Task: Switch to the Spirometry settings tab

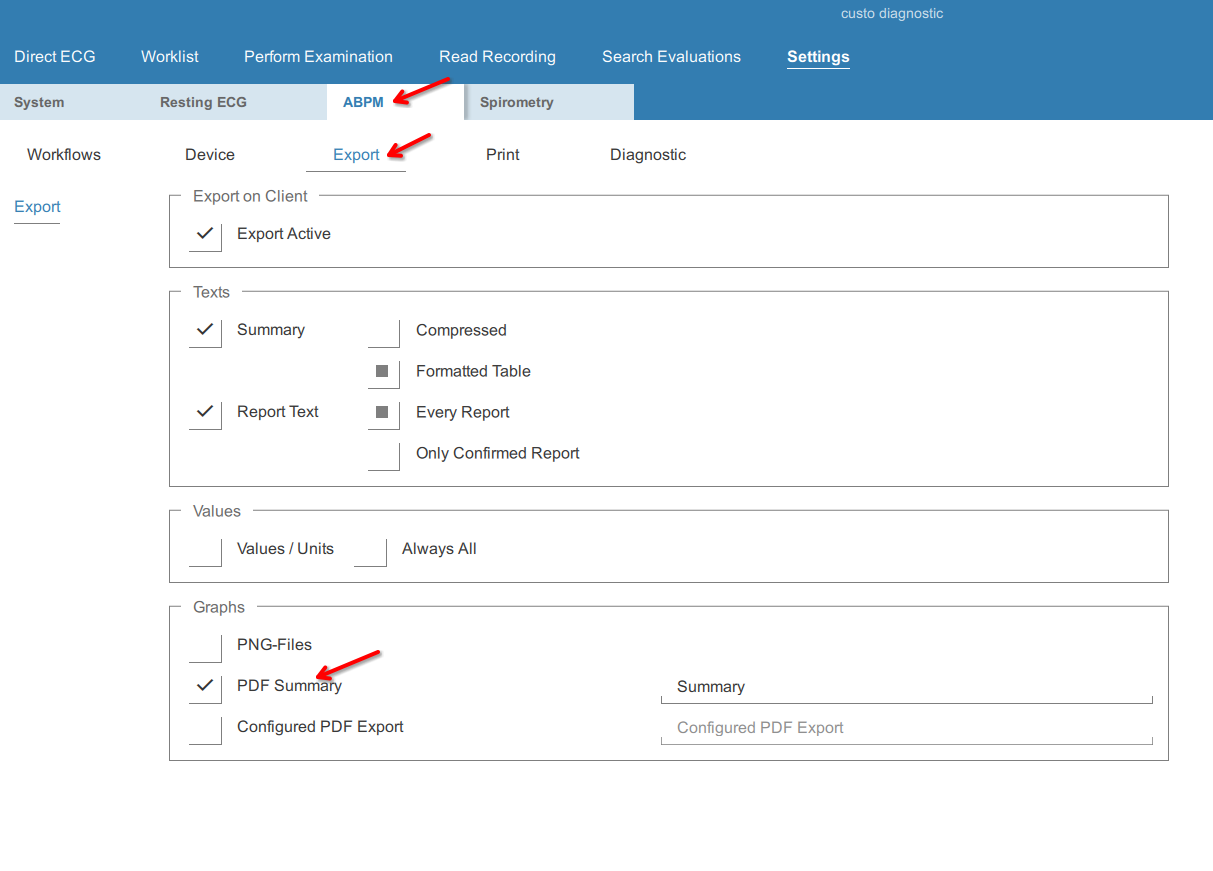Action: 516,102
